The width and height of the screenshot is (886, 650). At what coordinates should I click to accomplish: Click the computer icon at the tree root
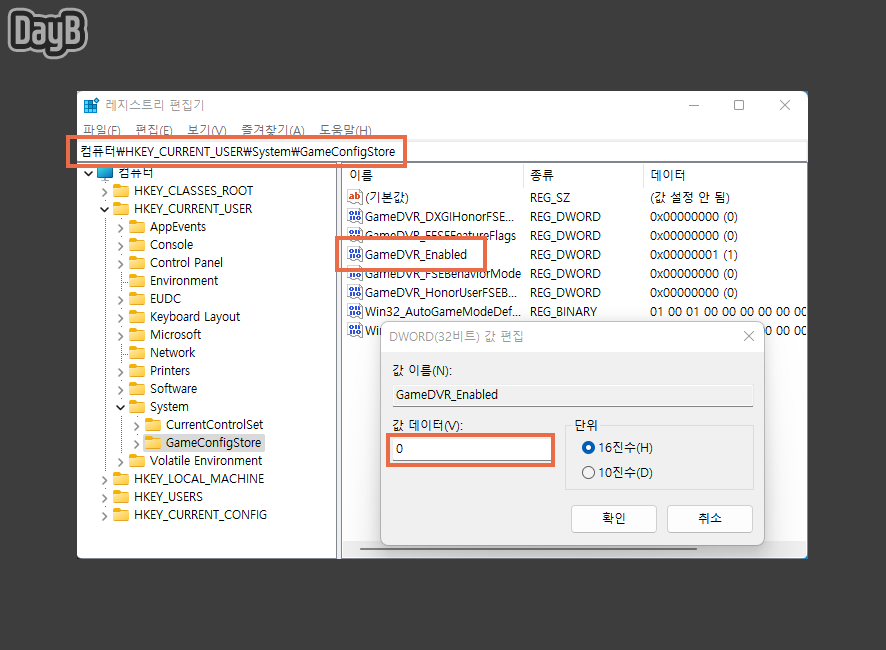pyautogui.click(x=104, y=172)
